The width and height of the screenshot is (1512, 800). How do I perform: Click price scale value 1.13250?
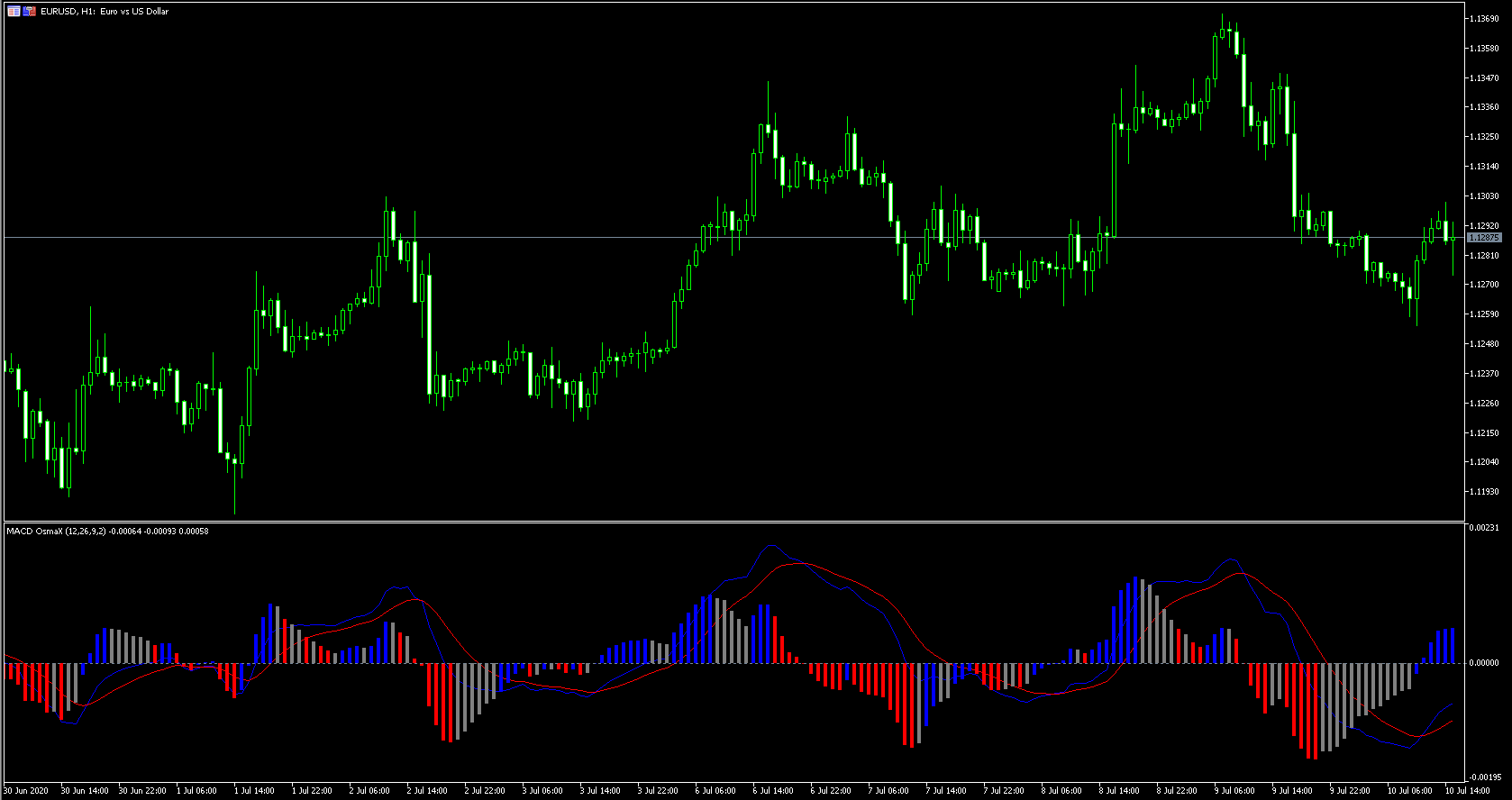[1483, 137]
